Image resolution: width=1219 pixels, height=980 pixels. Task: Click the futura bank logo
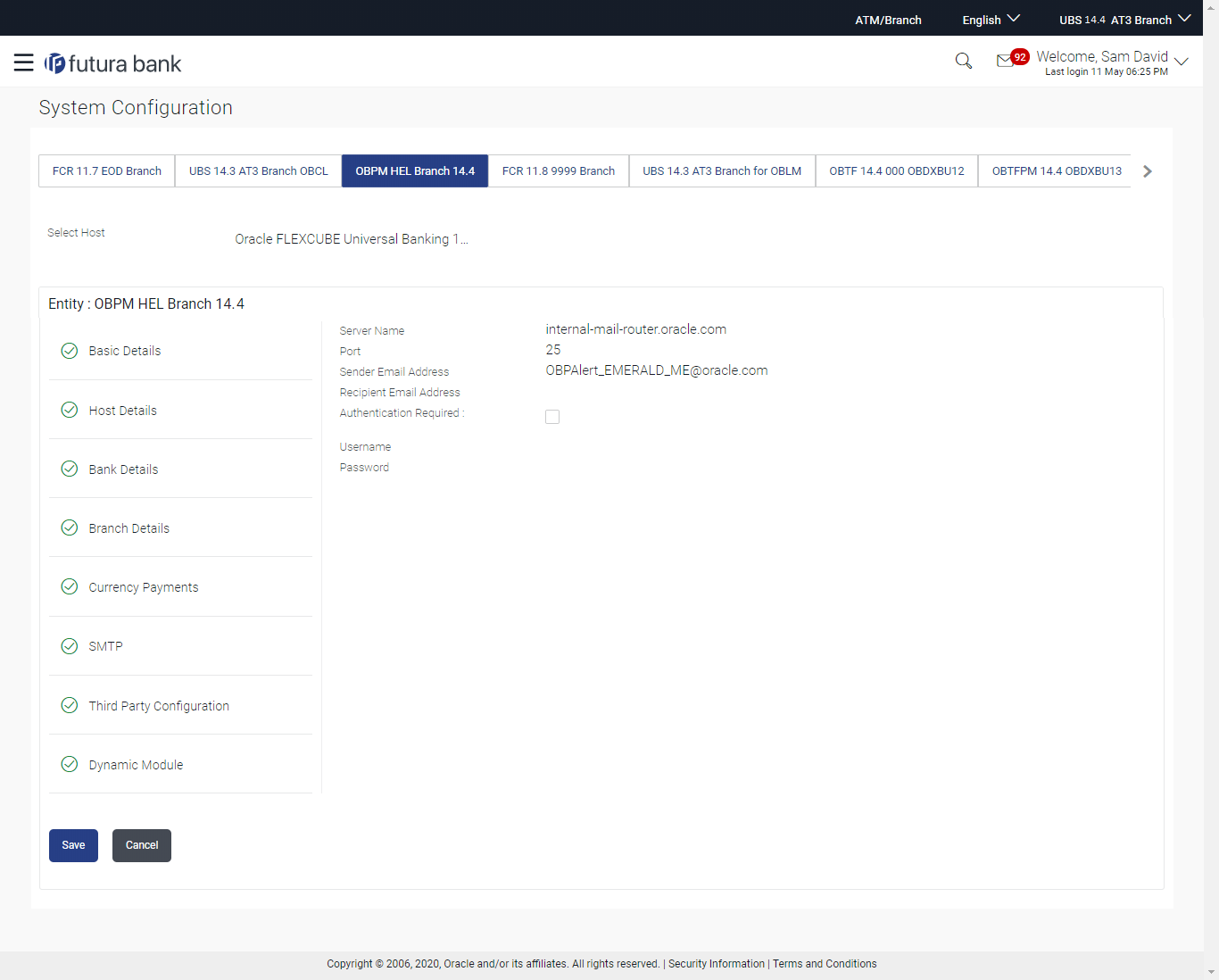coord(113,63)
